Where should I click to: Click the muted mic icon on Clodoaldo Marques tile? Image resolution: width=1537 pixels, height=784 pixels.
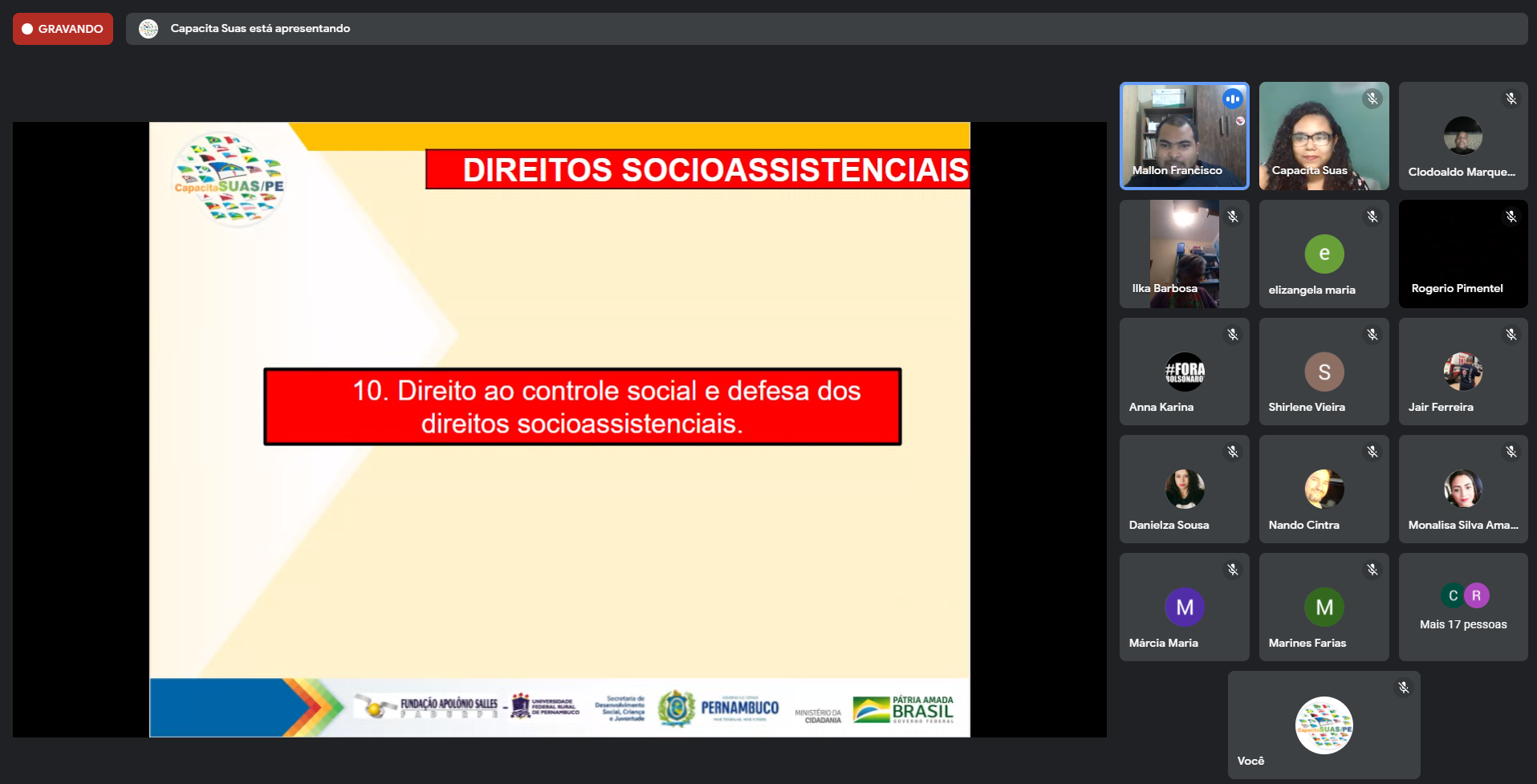1511,99
